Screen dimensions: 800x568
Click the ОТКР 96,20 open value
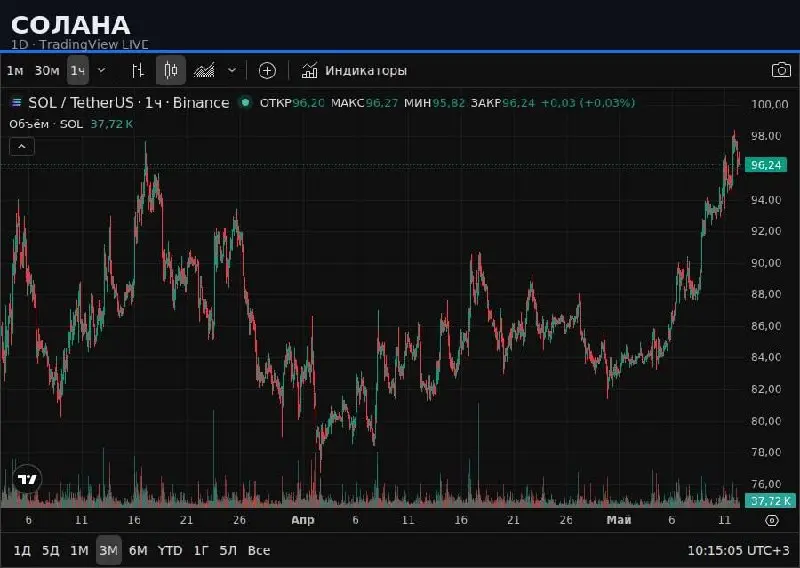[x=292, y=103]
